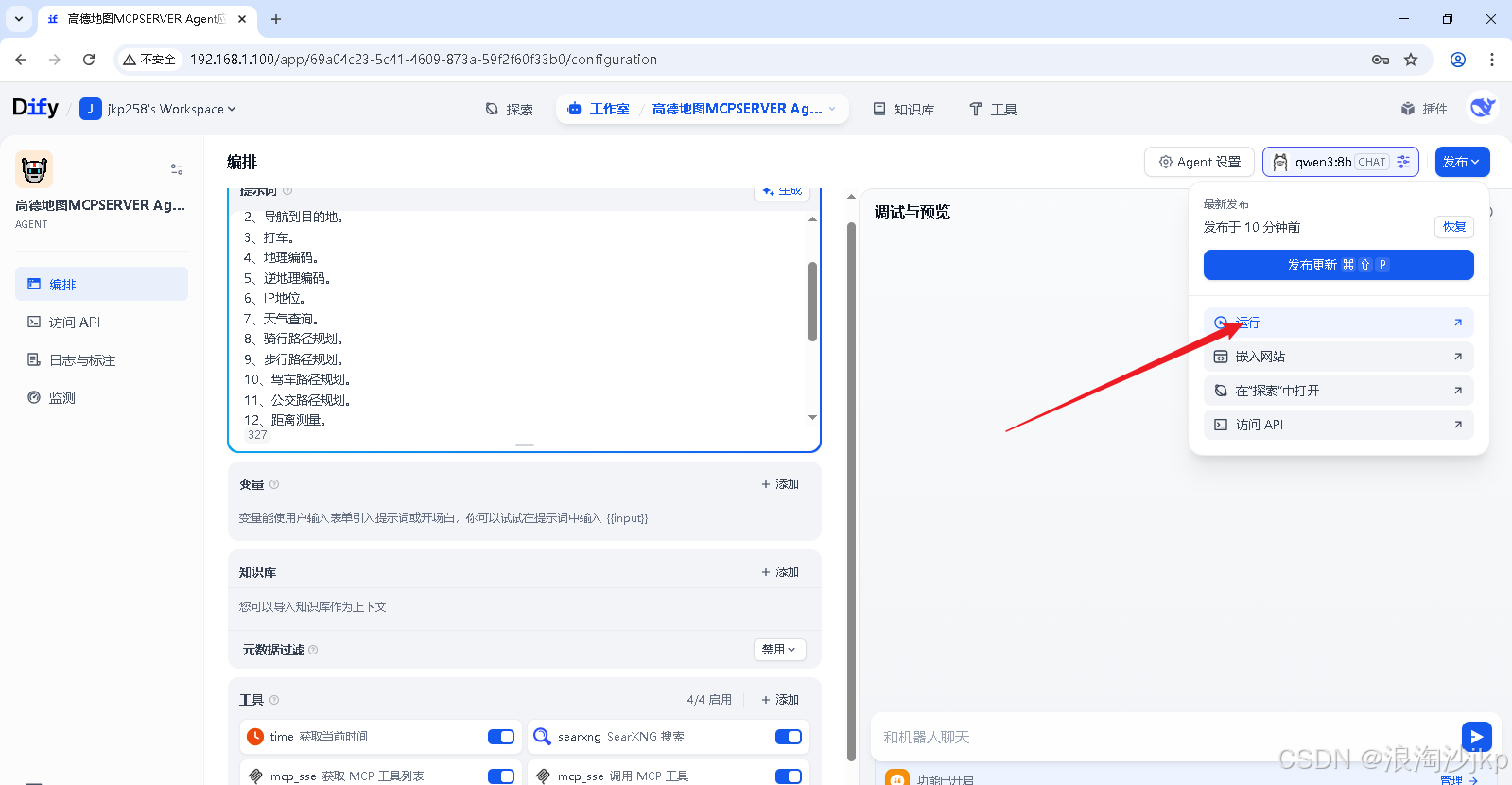Viewport: 1512px width, 785px height.
Task: Click the help icon next to 提示词
Action: 287,190
